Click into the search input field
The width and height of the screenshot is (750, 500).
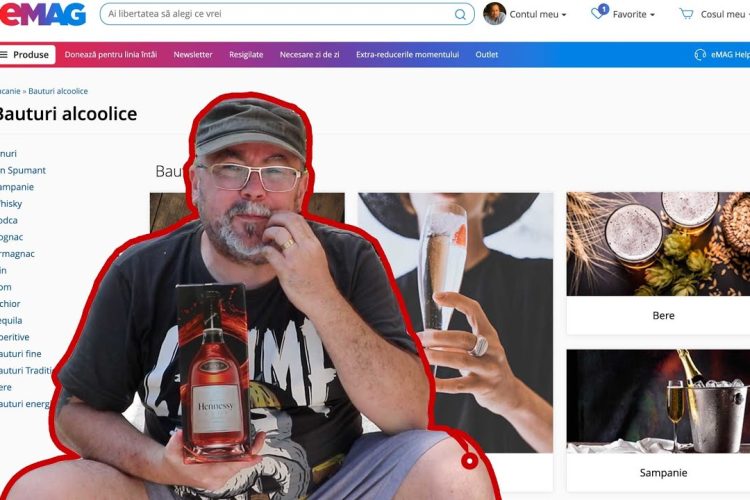pyautogui.click(x=275, y=14)
